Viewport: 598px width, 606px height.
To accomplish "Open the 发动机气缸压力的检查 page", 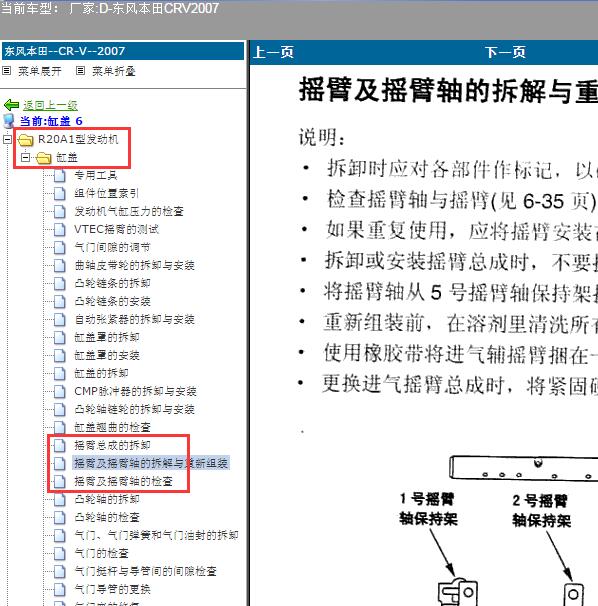I will coord(129,211).
